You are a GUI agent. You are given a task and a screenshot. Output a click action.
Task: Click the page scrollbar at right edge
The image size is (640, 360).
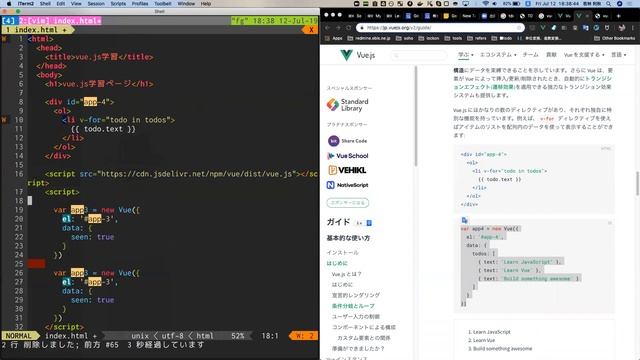(637, 184)
